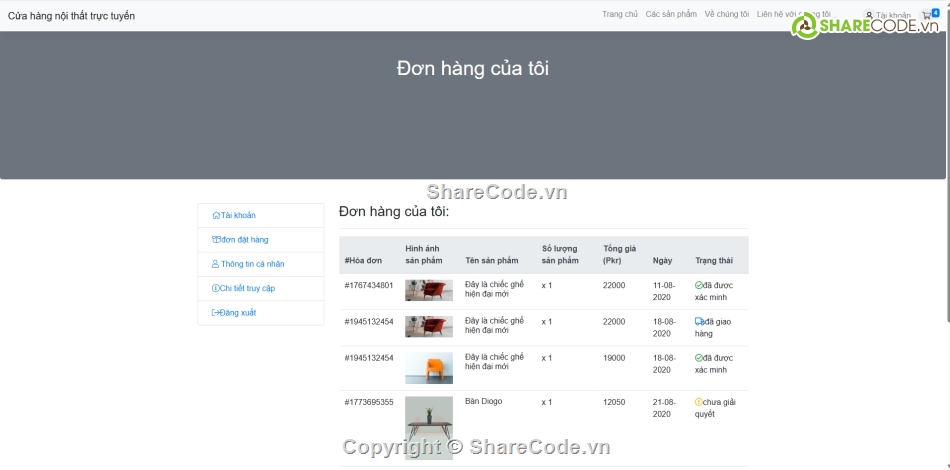
Task: Click the box icon next to đơn đặt hàng
Action: point(216,240)
